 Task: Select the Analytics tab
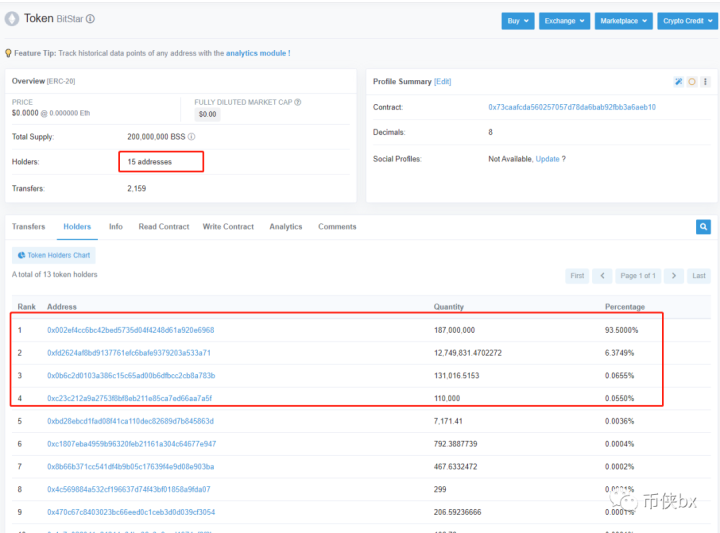pyautogui.click(x=285, y=227)
